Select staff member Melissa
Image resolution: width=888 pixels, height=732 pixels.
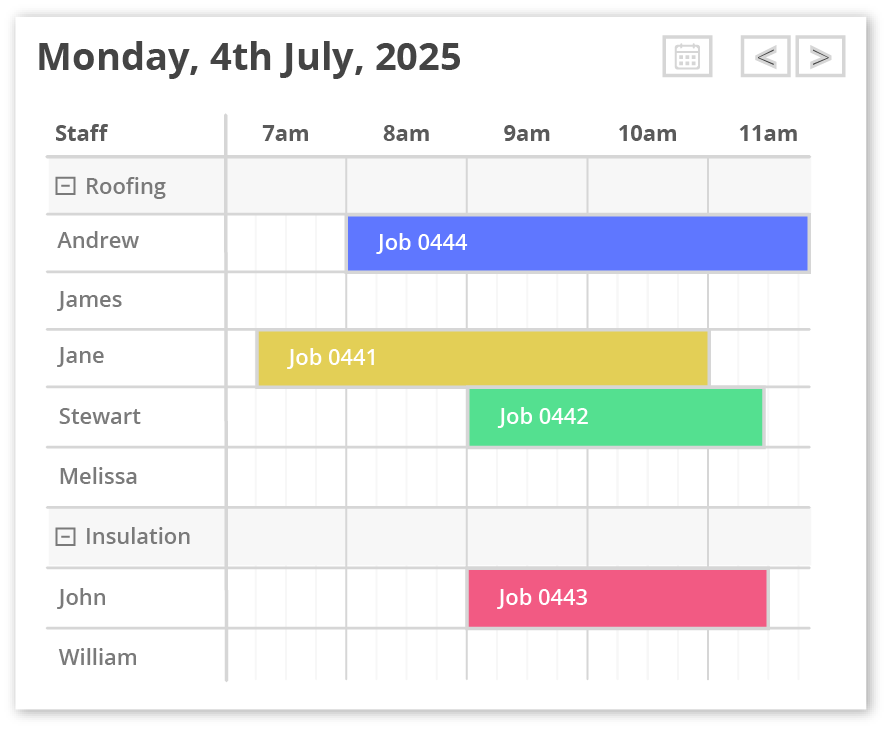[98, 476]
